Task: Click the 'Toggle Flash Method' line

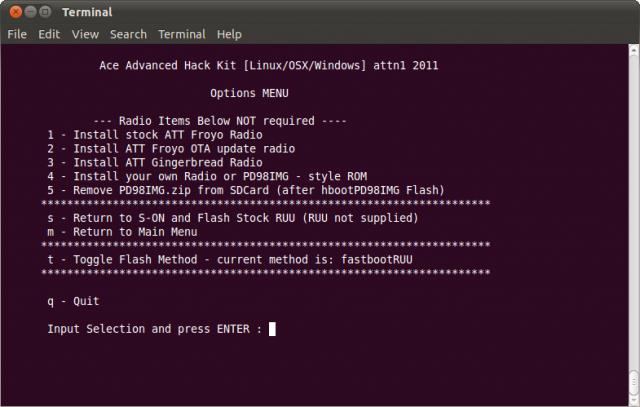Action: pos(230,260)
